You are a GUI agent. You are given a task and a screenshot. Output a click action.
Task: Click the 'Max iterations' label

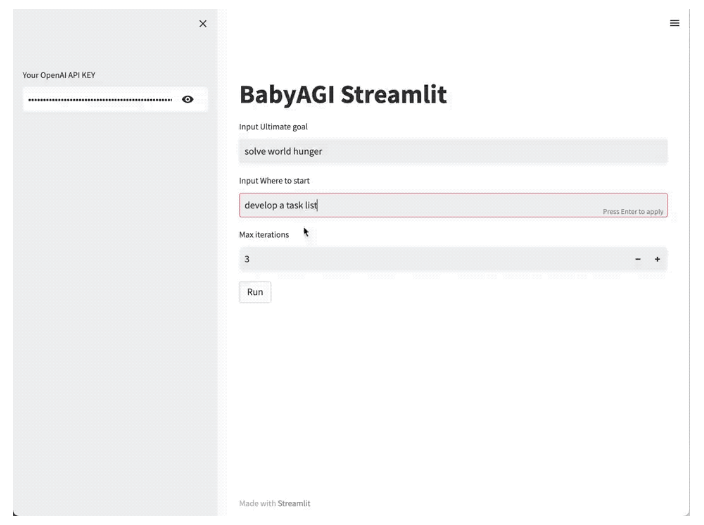[264, 234]
